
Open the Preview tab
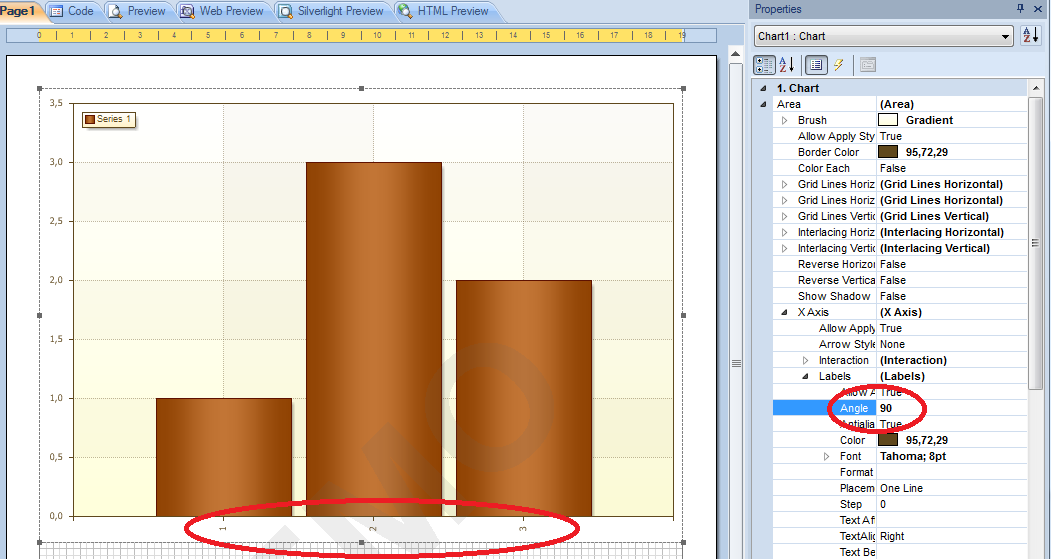click(138, 11)
